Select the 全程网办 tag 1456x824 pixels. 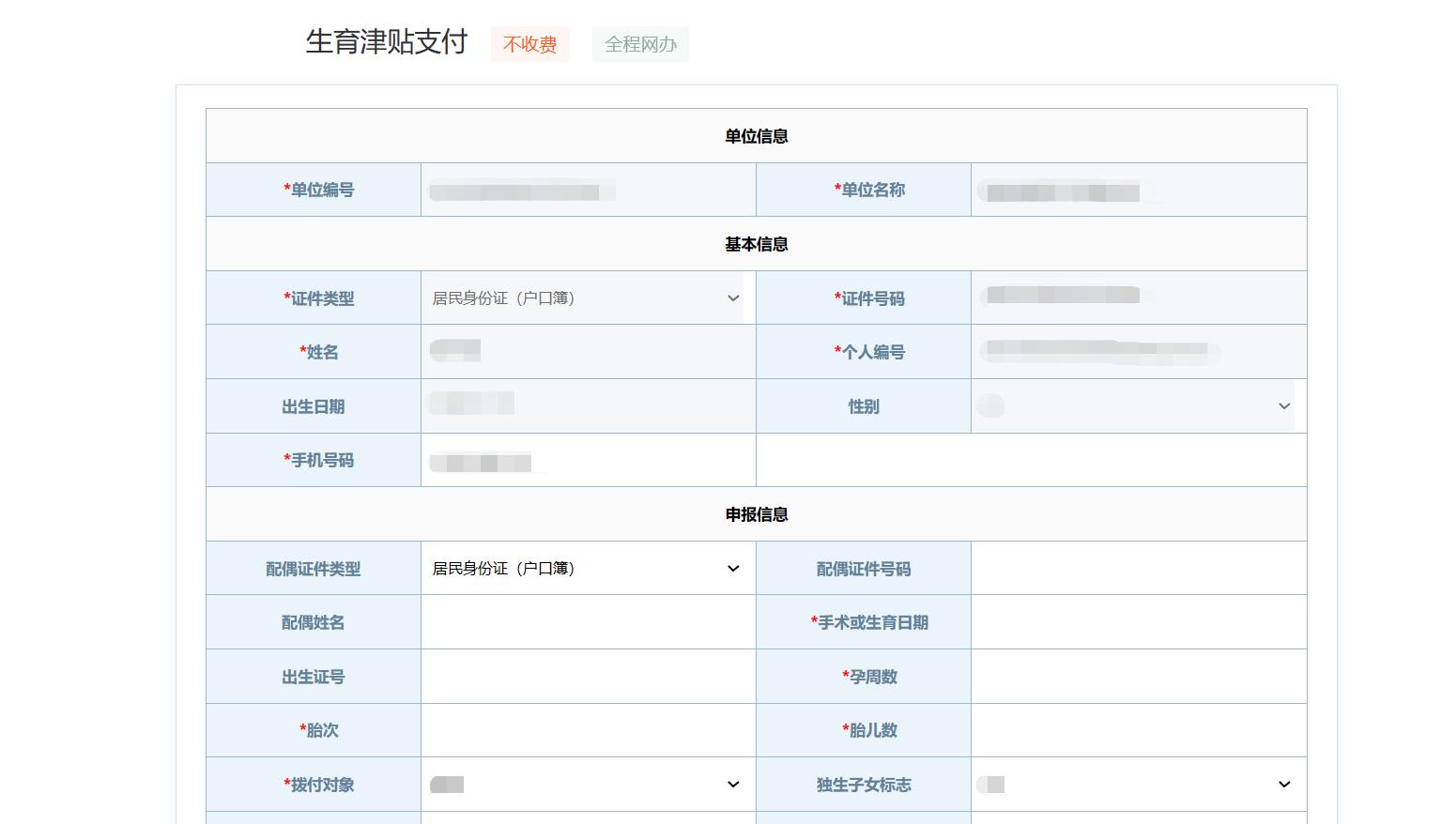639,43
